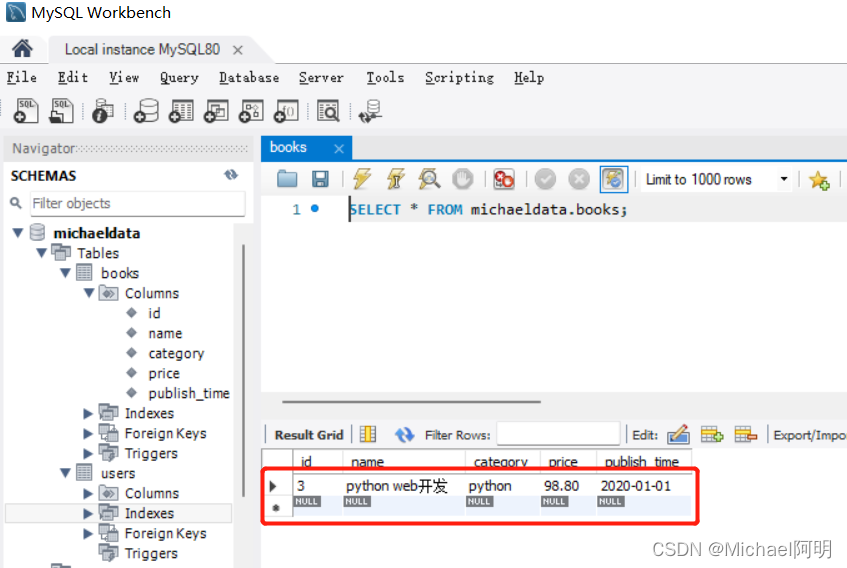Delete the selected row icon

(x=745, y=434)
